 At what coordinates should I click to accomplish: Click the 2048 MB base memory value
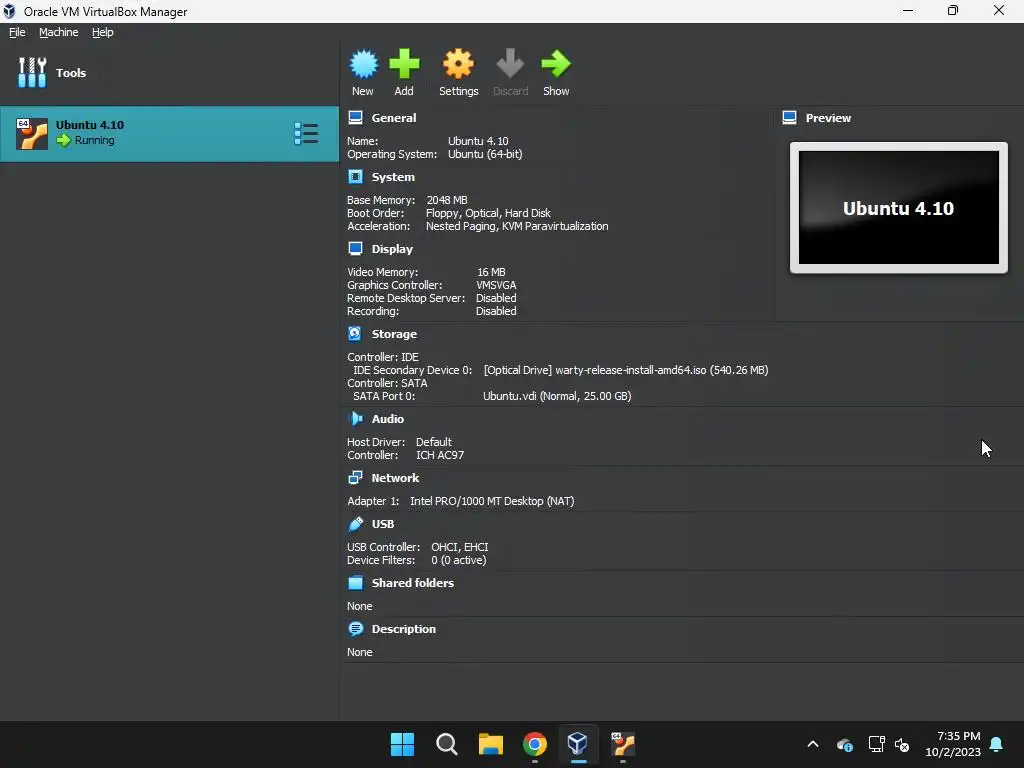447,200
